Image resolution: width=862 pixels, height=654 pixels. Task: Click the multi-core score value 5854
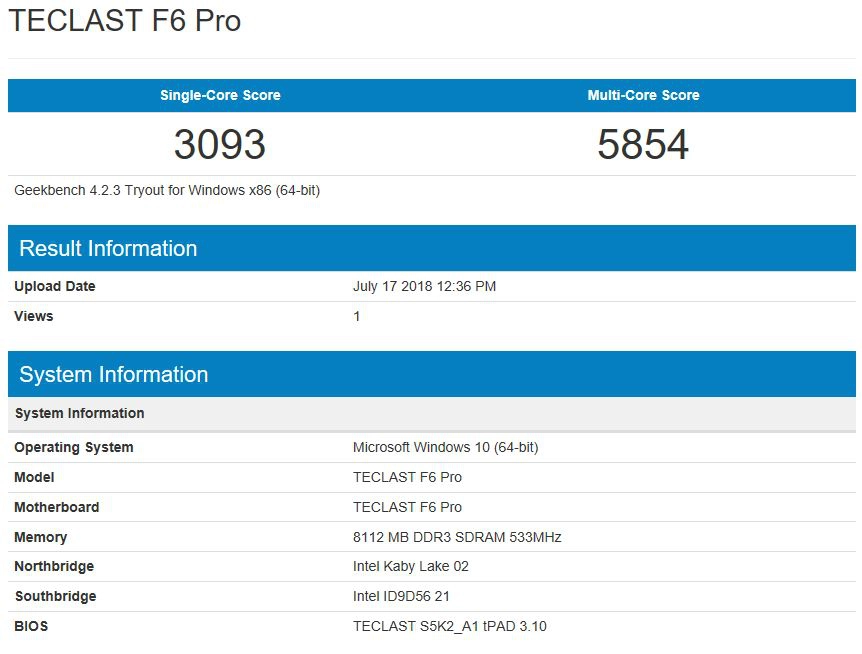pos(643,144)
